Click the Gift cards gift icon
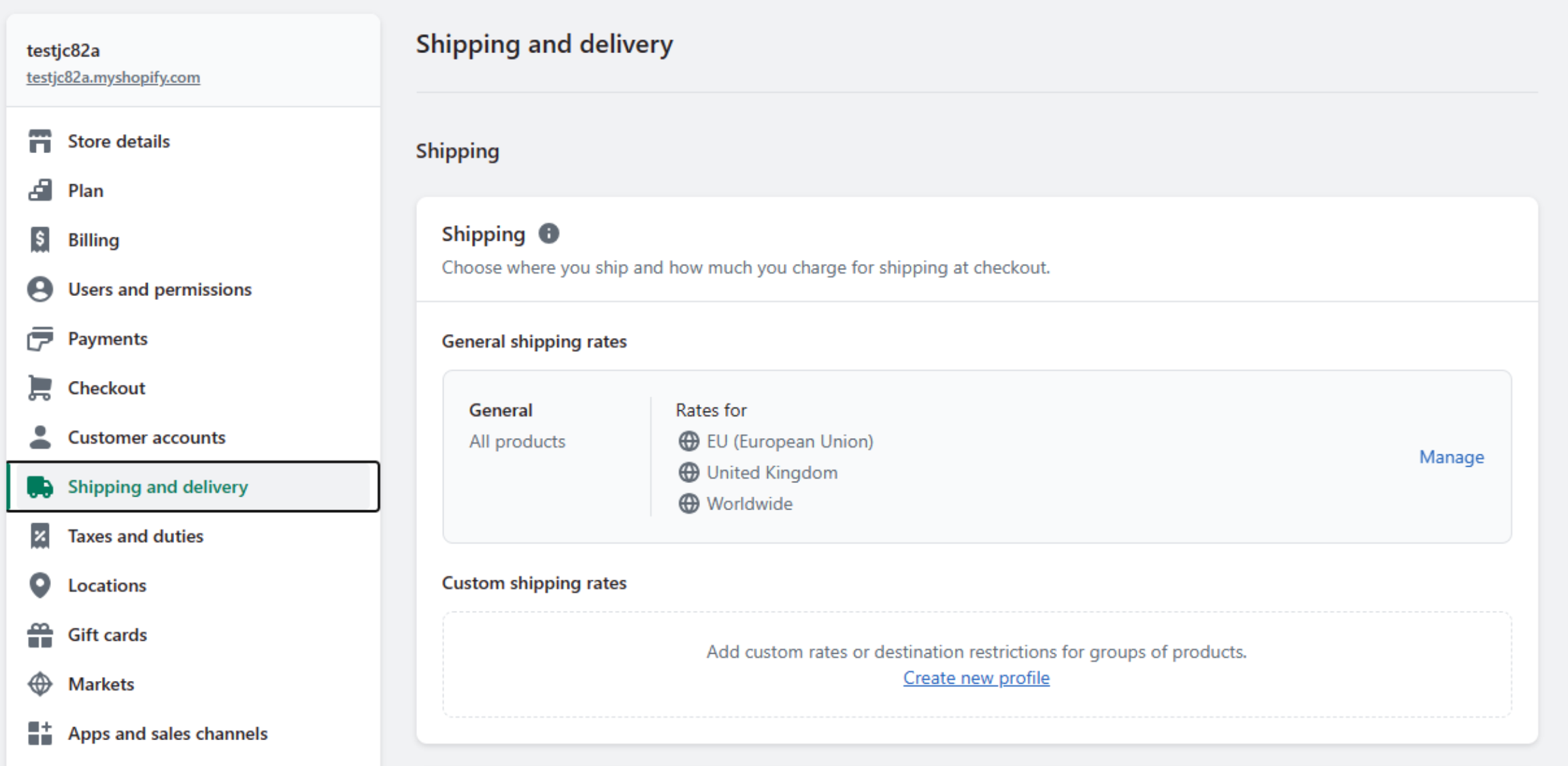The image size is (1568, 766). point(40,635)
